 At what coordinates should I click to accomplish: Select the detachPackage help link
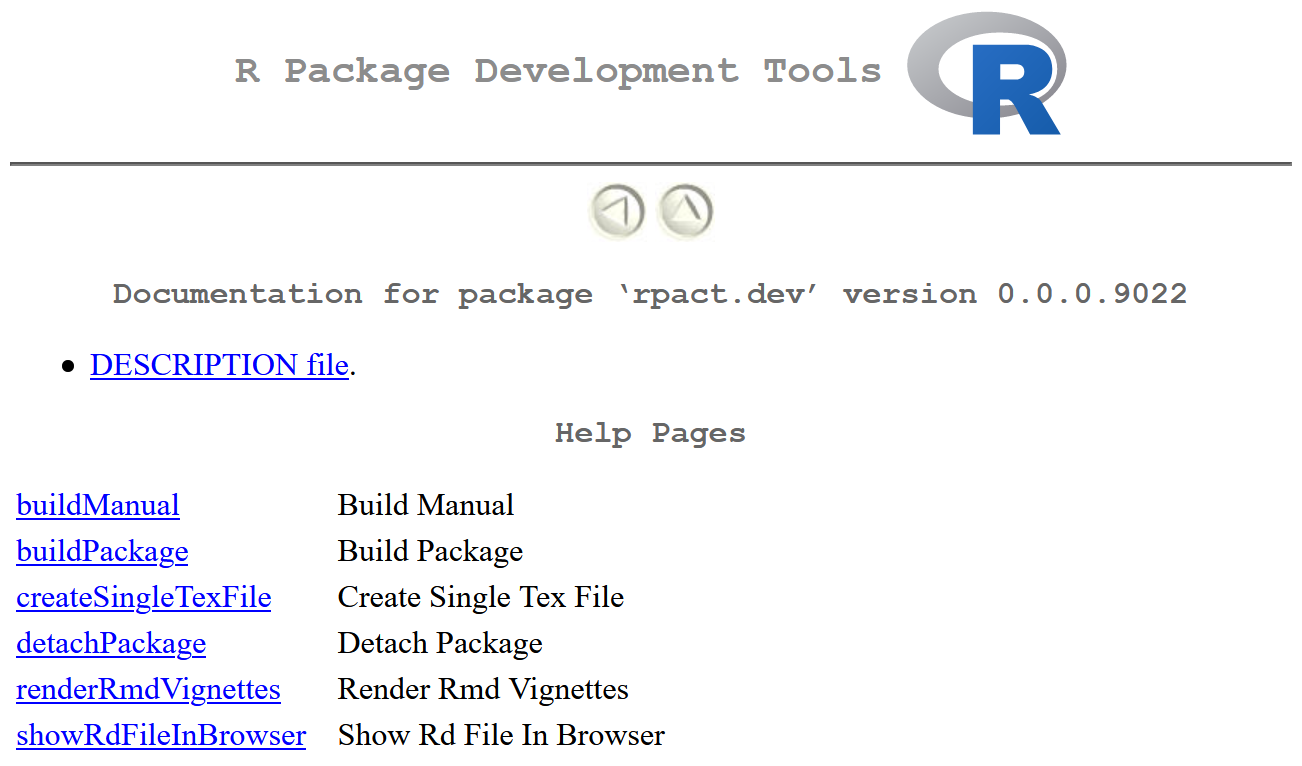[111, 643]
